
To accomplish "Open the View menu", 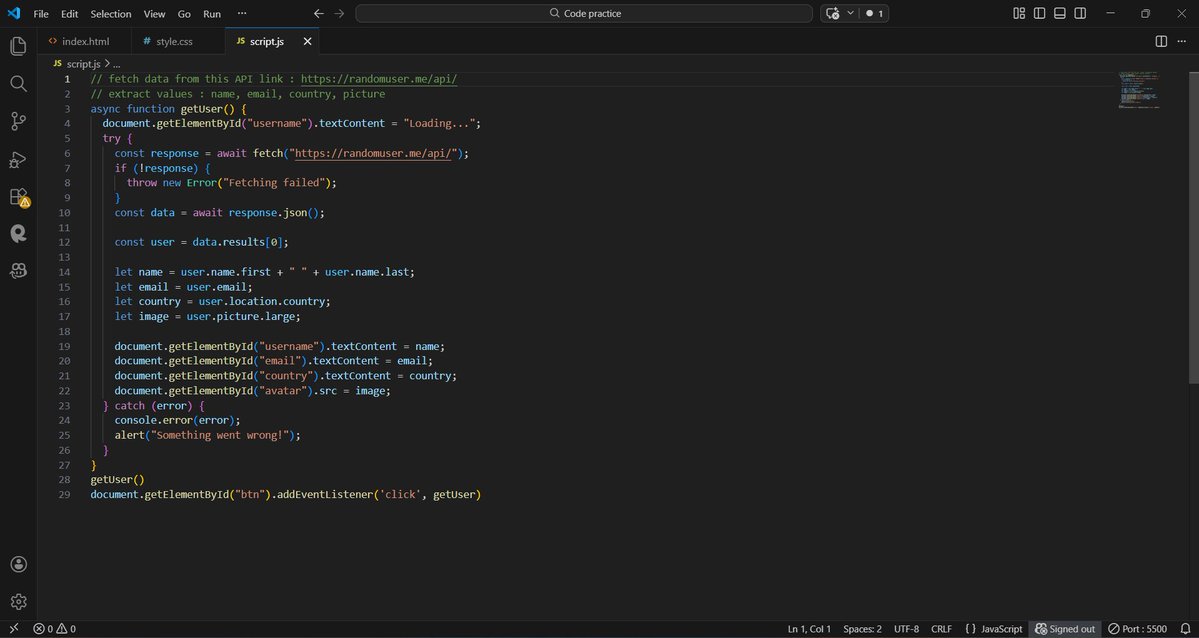I will (x=154, y=14).
